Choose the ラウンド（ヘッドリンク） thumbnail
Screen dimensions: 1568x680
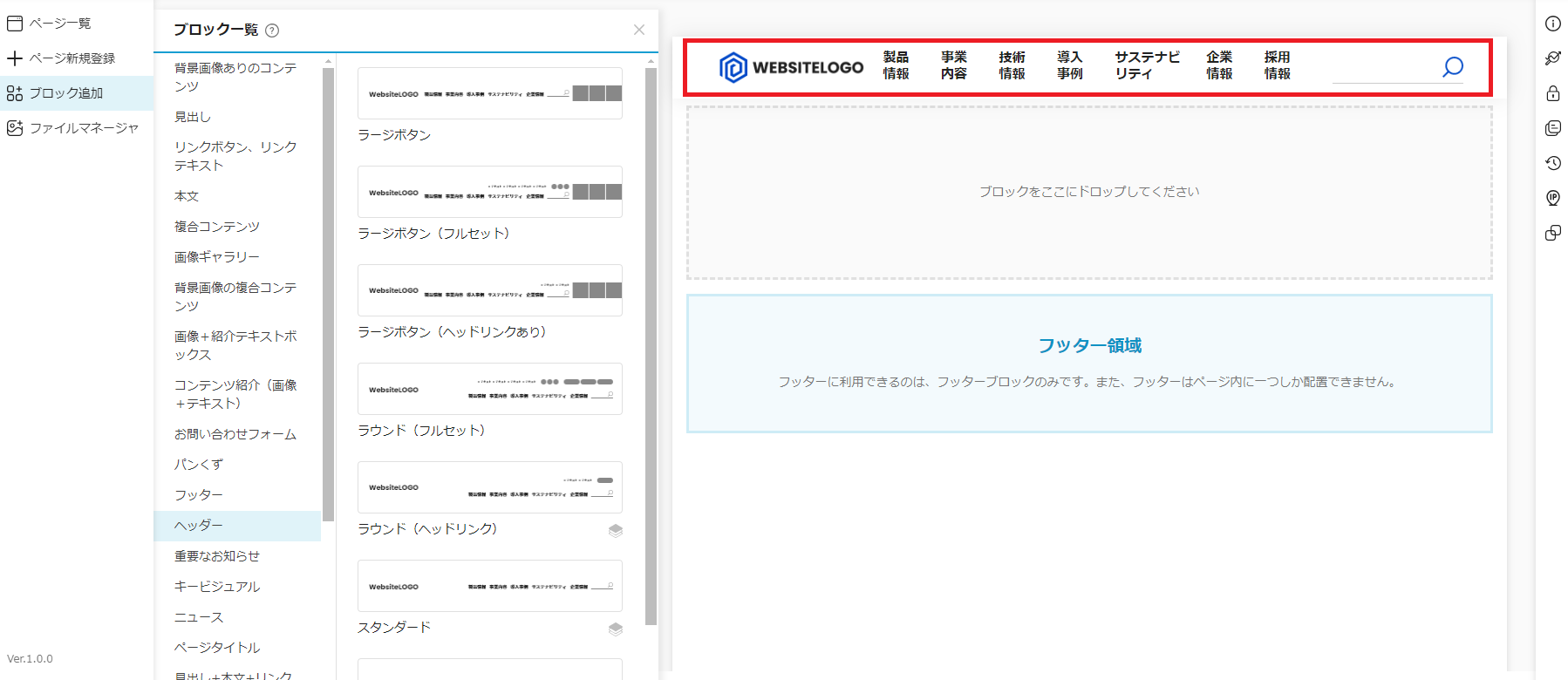pos(490,487)
